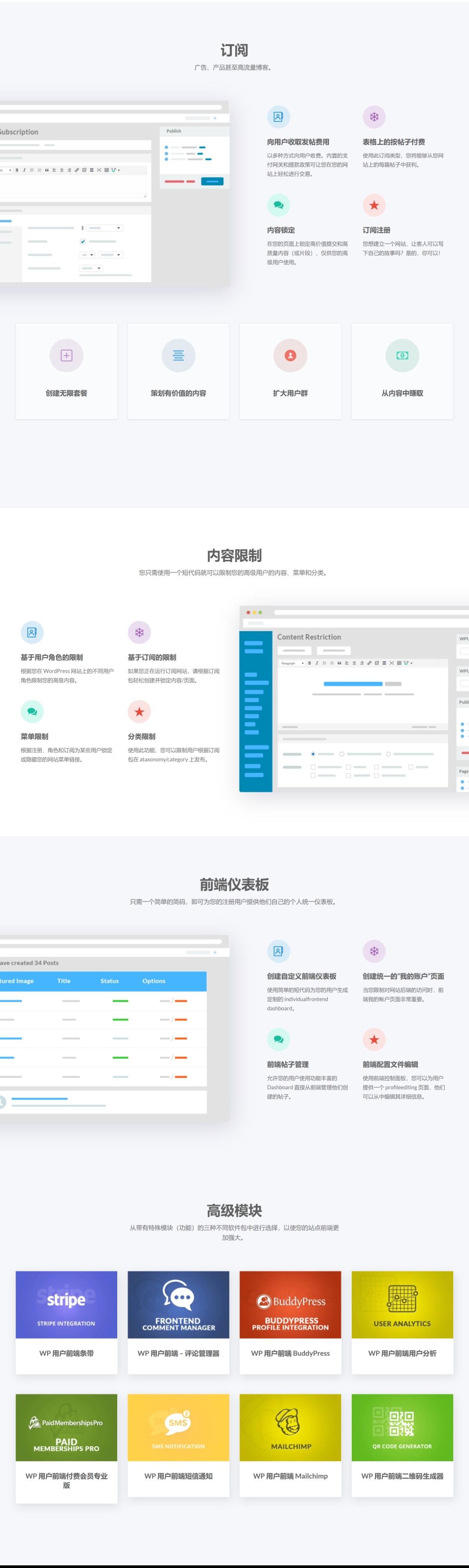
Task: Click the 内容限制 section heading
Action: [234, 555]
